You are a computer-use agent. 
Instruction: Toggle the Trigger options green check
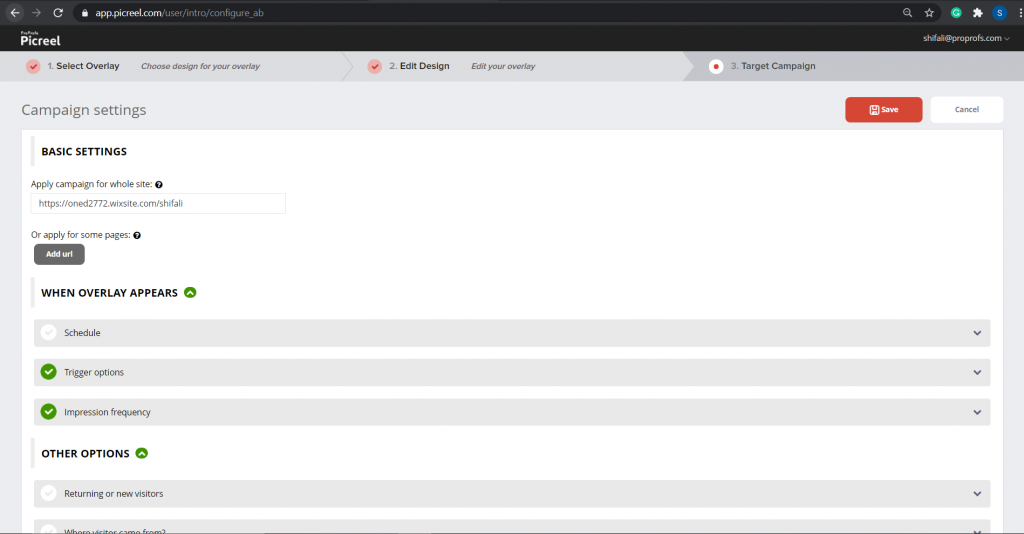click(x=48, y=372)
